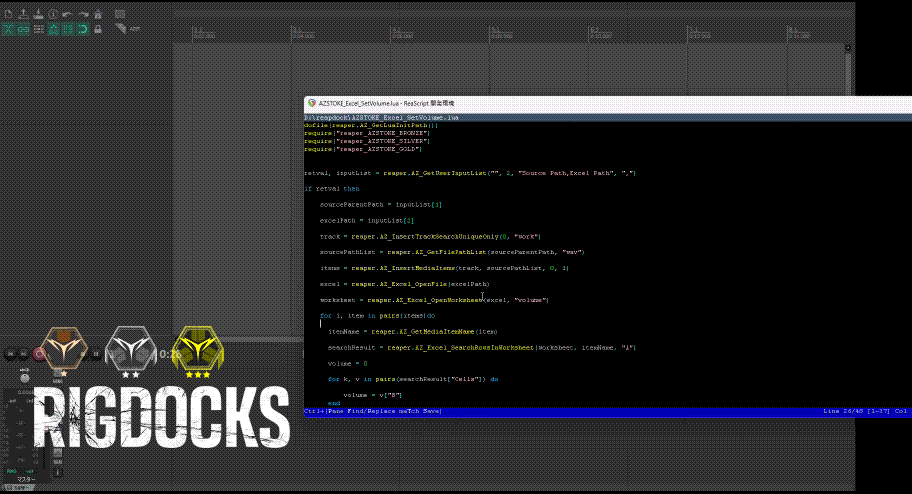Undo the last action
The width and height of the screenshot is (912, 494).
pyautogui.click(x=67, y=14)
